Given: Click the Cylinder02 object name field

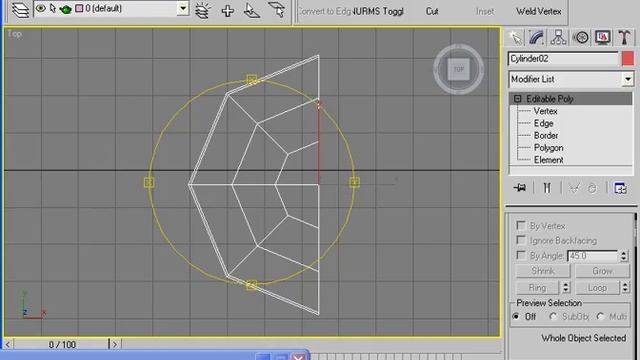Looking at the screenshot, I should point(563,59).
